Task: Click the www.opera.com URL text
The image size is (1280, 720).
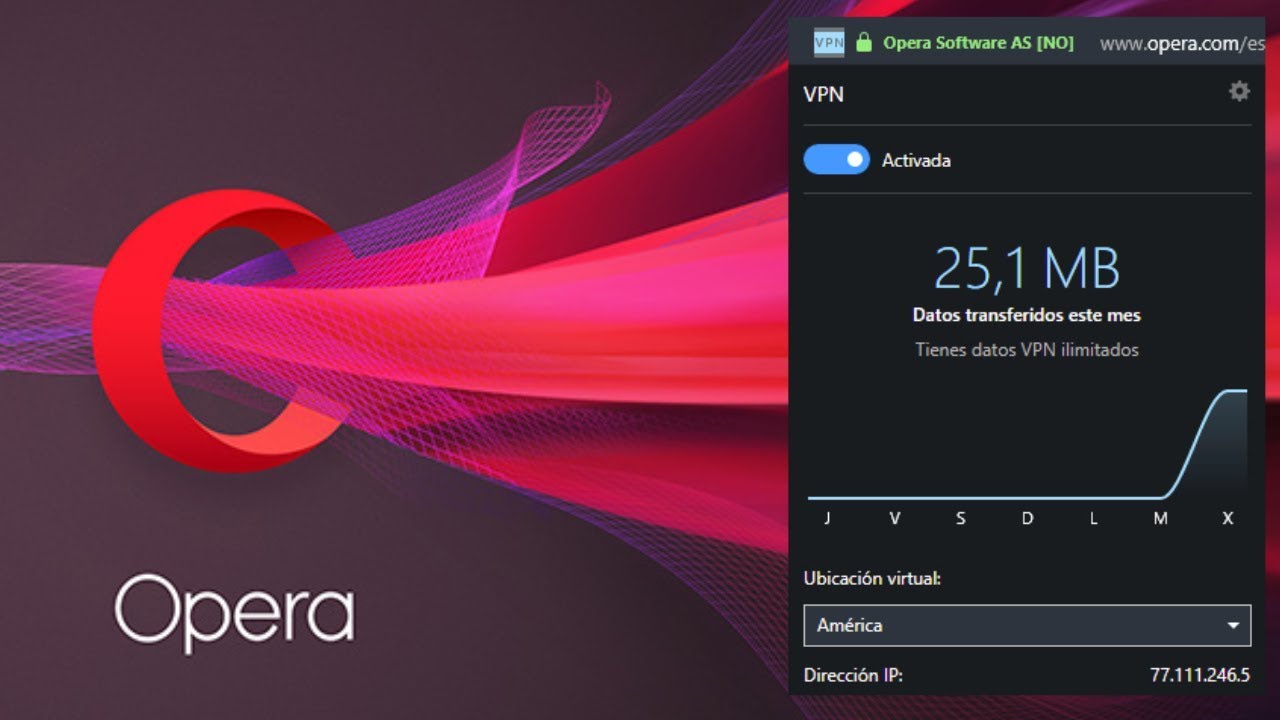Action: pos(1182,43)
